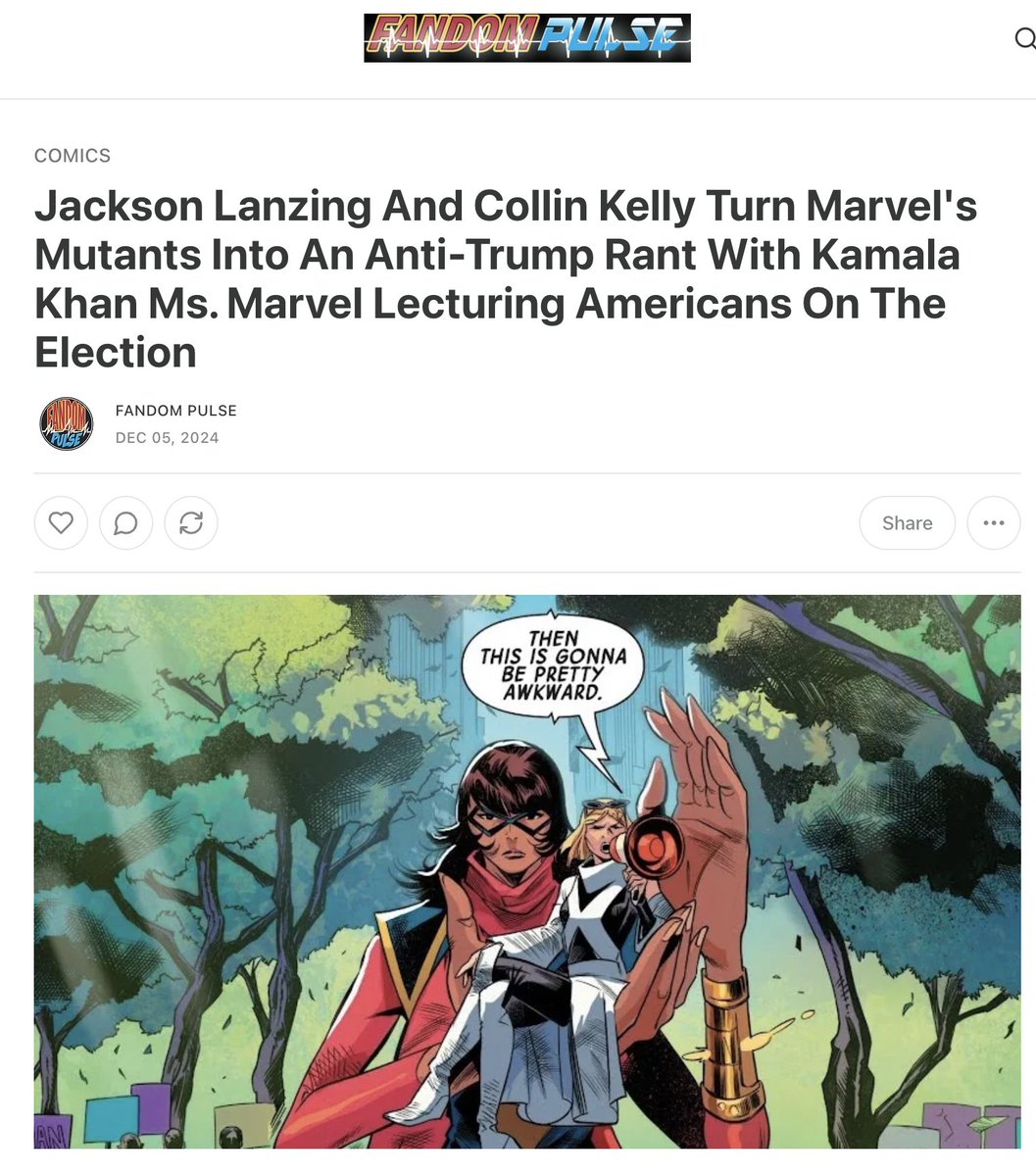Click the DEC 05, 2024 post date
This screenshot has height=1176, width=1036.
click(168, 437)
